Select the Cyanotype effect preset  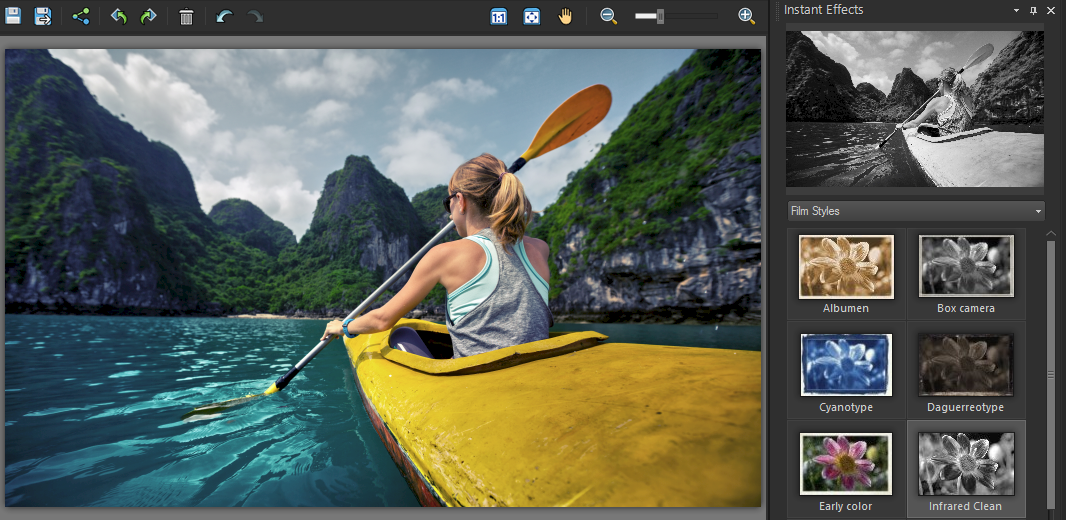click(x=845, y=366)
